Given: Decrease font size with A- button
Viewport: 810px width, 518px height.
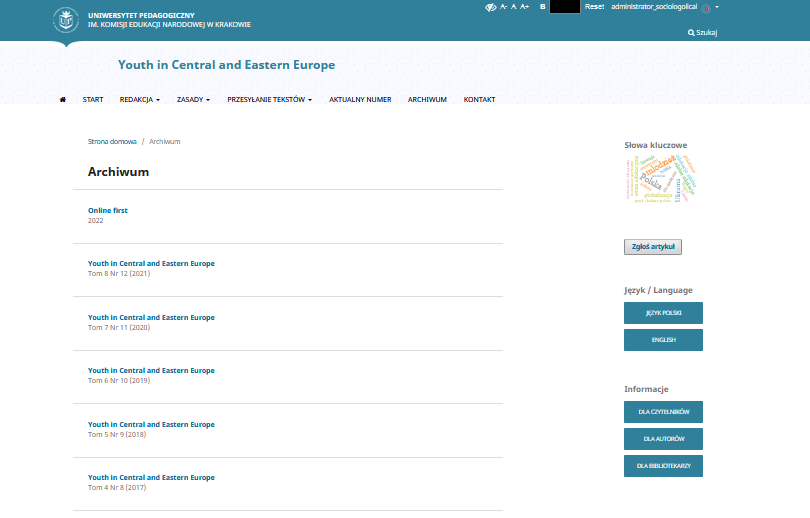Looking at the screenshot, I should pyautogui.click(x=503, y=7).
